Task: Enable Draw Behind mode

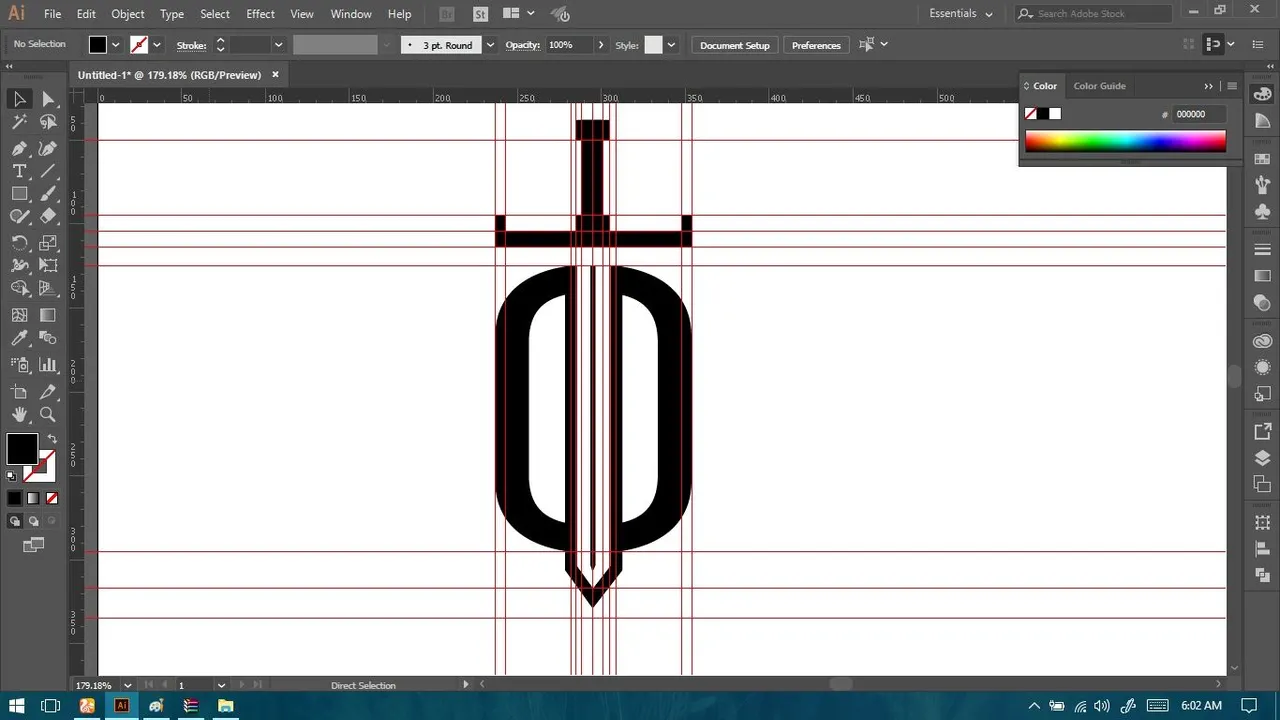Action: click(34, 521)
